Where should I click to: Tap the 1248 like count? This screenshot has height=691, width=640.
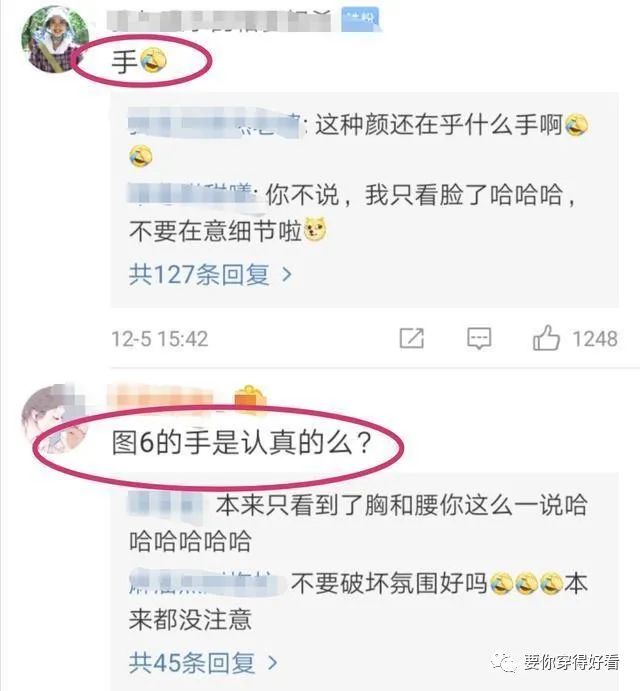[x=595, y=339]
